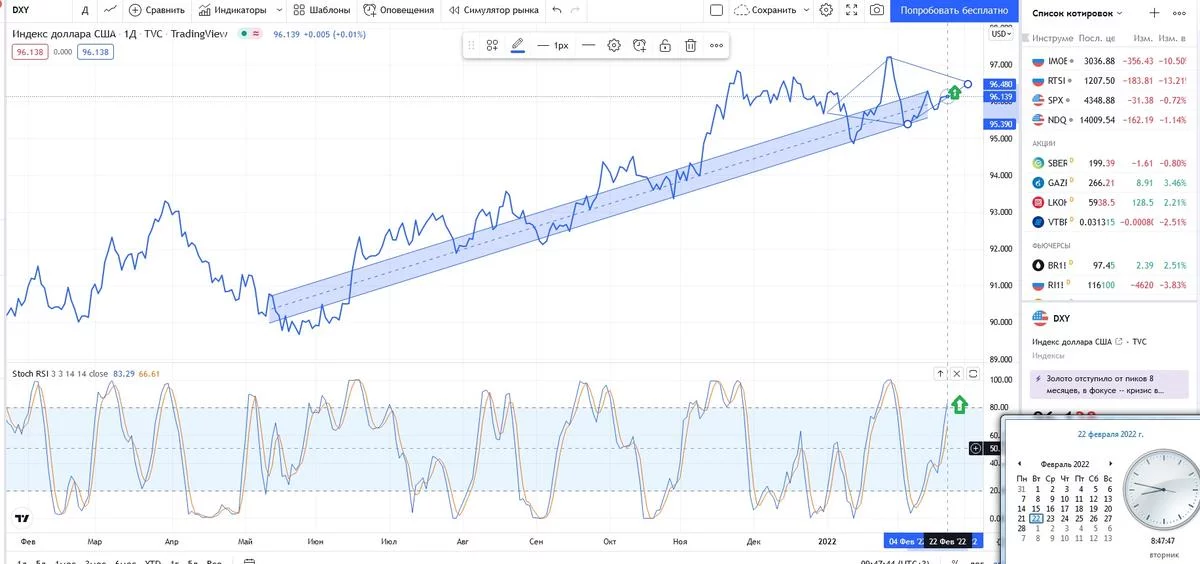1200x564 pixels.
Task: Choose the line style dash option
Action: coord(588,45)
